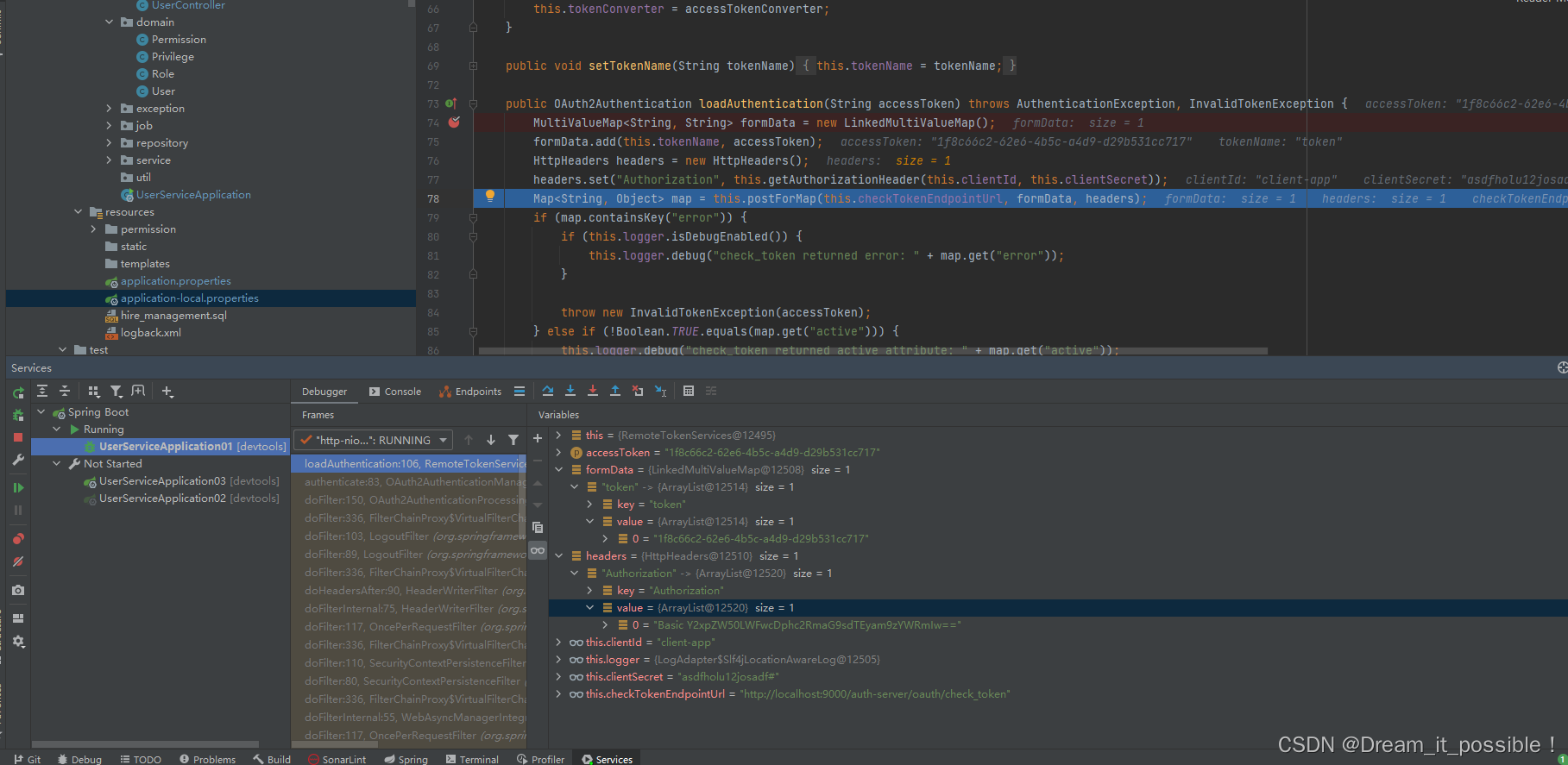Click the yellow lightbulb on line 78
Image resolution: width=1568 pixels, height=765 pixels.
(x=490, y=197)
